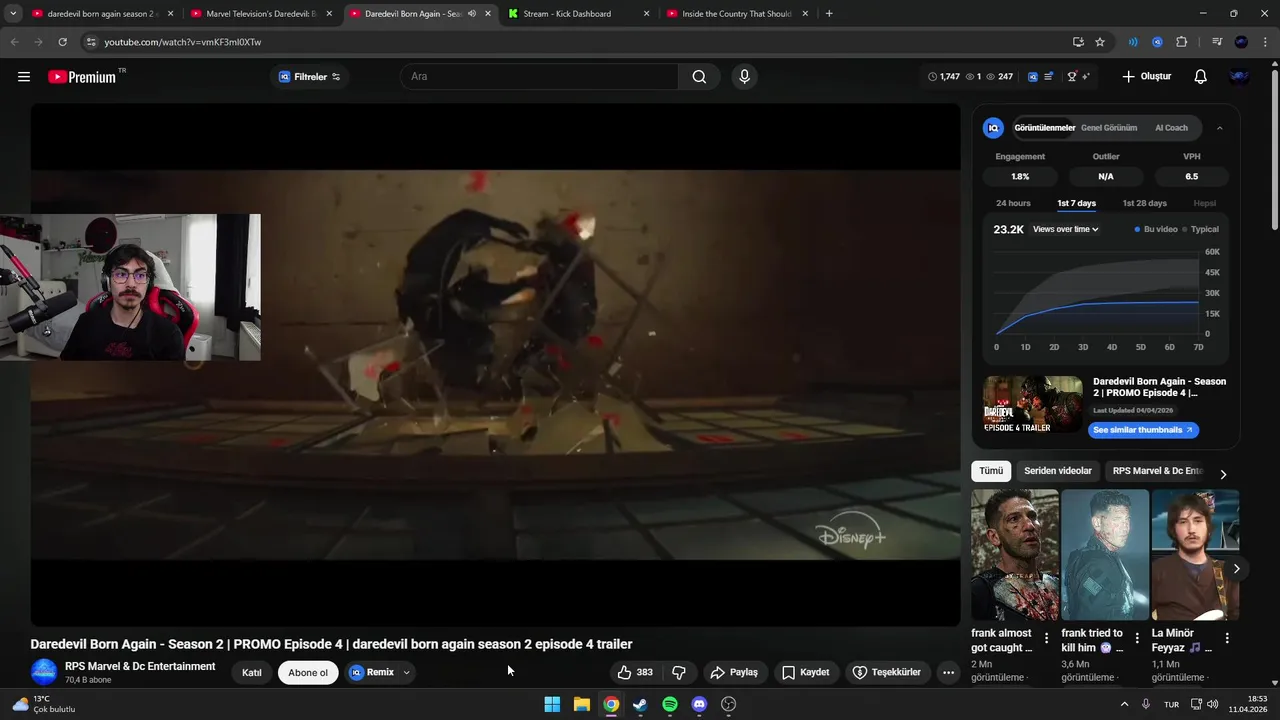The image size is (1280, 720).
Task: Open Spotify from the taskbar
Action: click(670, 704)
